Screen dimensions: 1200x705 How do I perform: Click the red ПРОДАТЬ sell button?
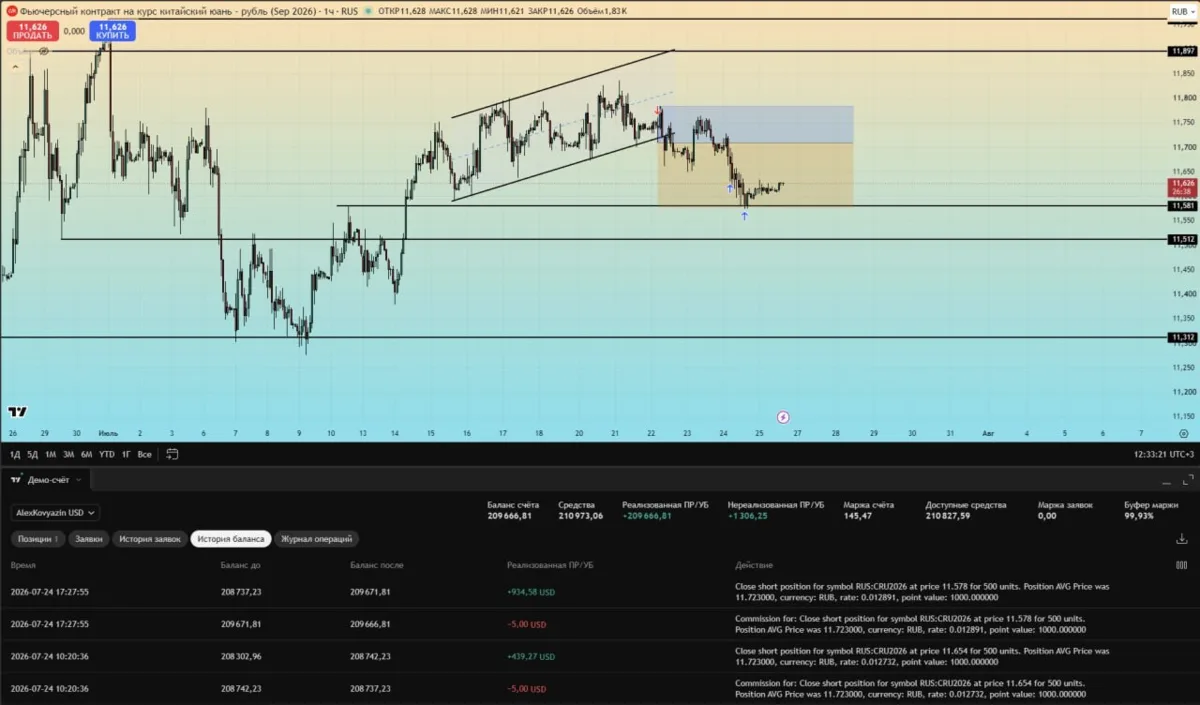coord(33,31)
